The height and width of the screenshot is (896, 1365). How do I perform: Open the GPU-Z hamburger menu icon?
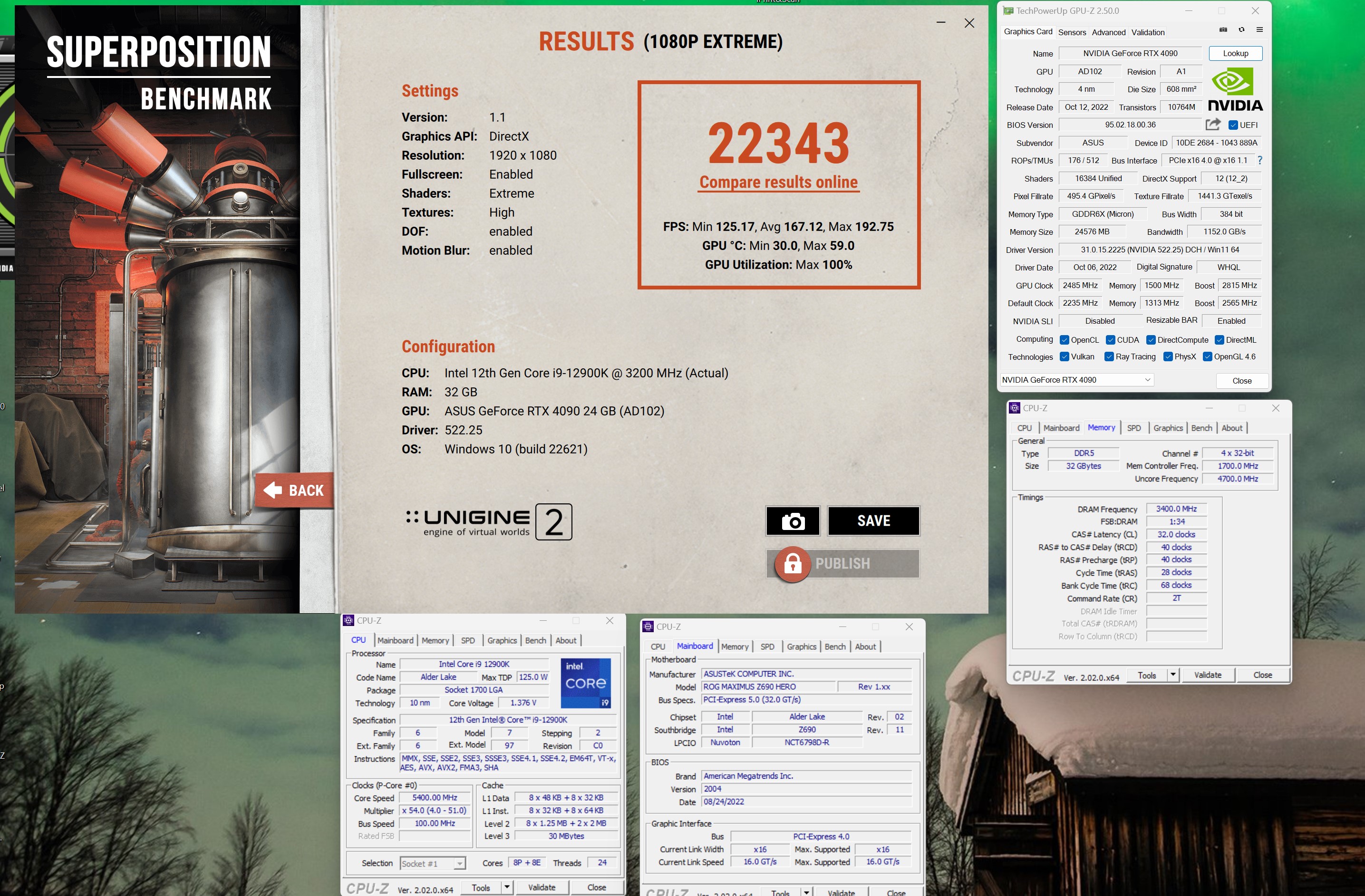[x=1259, y=30]
